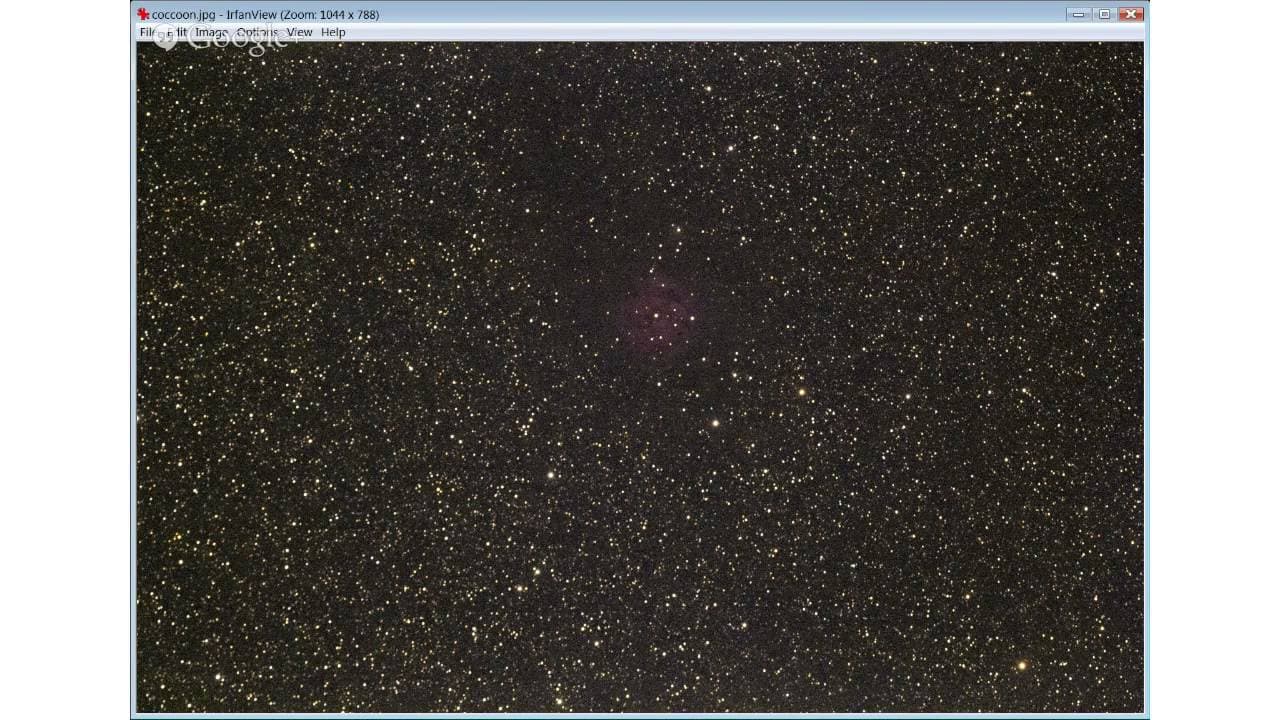Maximize the IrfanView window
The width and height of the screenshot is (1280, 720).
click(1104, 14)
